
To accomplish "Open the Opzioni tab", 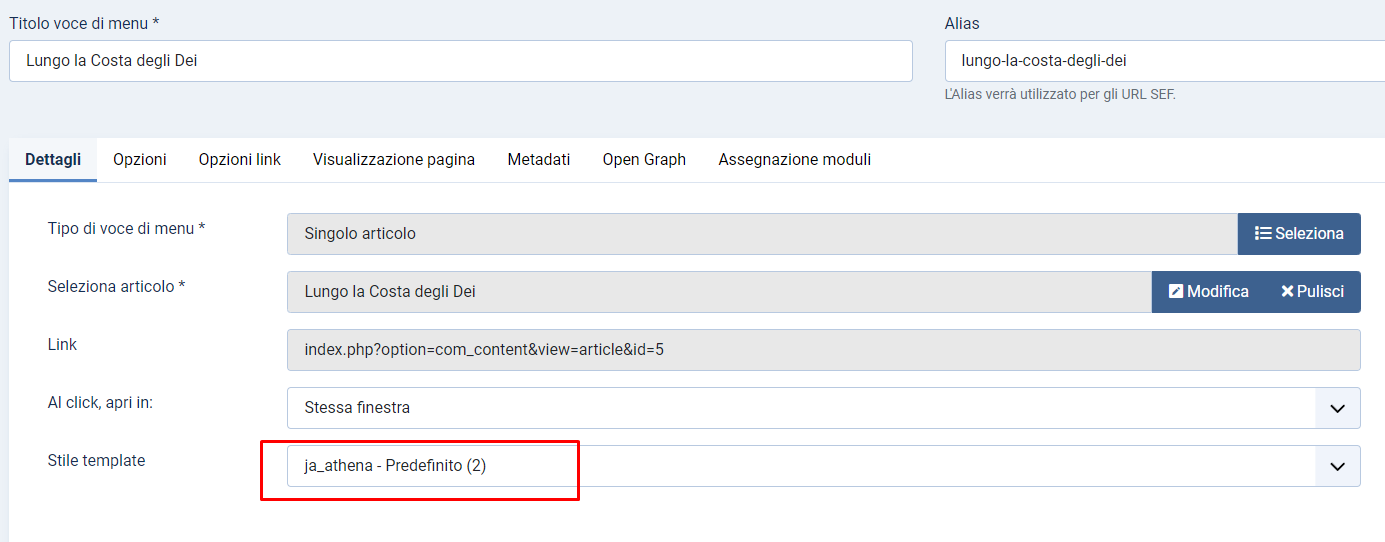I will pos(140,160).
